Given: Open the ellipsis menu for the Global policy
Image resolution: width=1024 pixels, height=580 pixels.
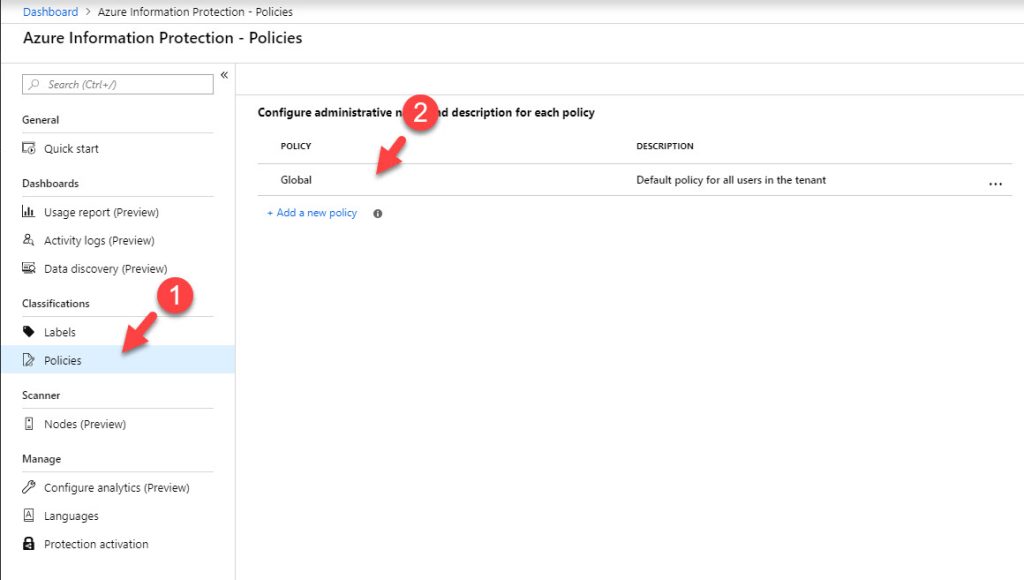Looking at the screenshot, I should tap(996, 183).
